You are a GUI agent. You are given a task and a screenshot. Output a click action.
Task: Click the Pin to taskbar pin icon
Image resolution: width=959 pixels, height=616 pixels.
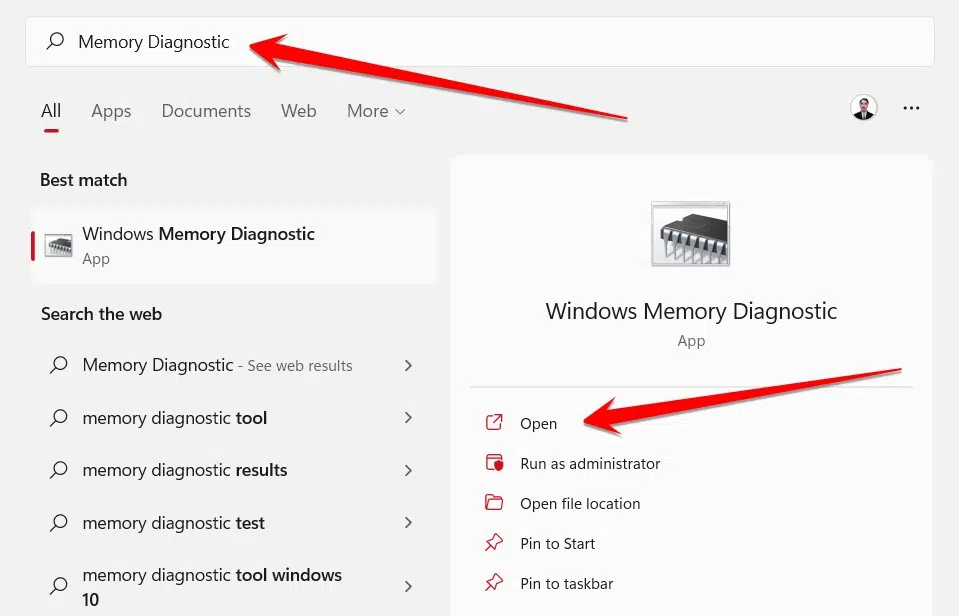tap(494, 583)
